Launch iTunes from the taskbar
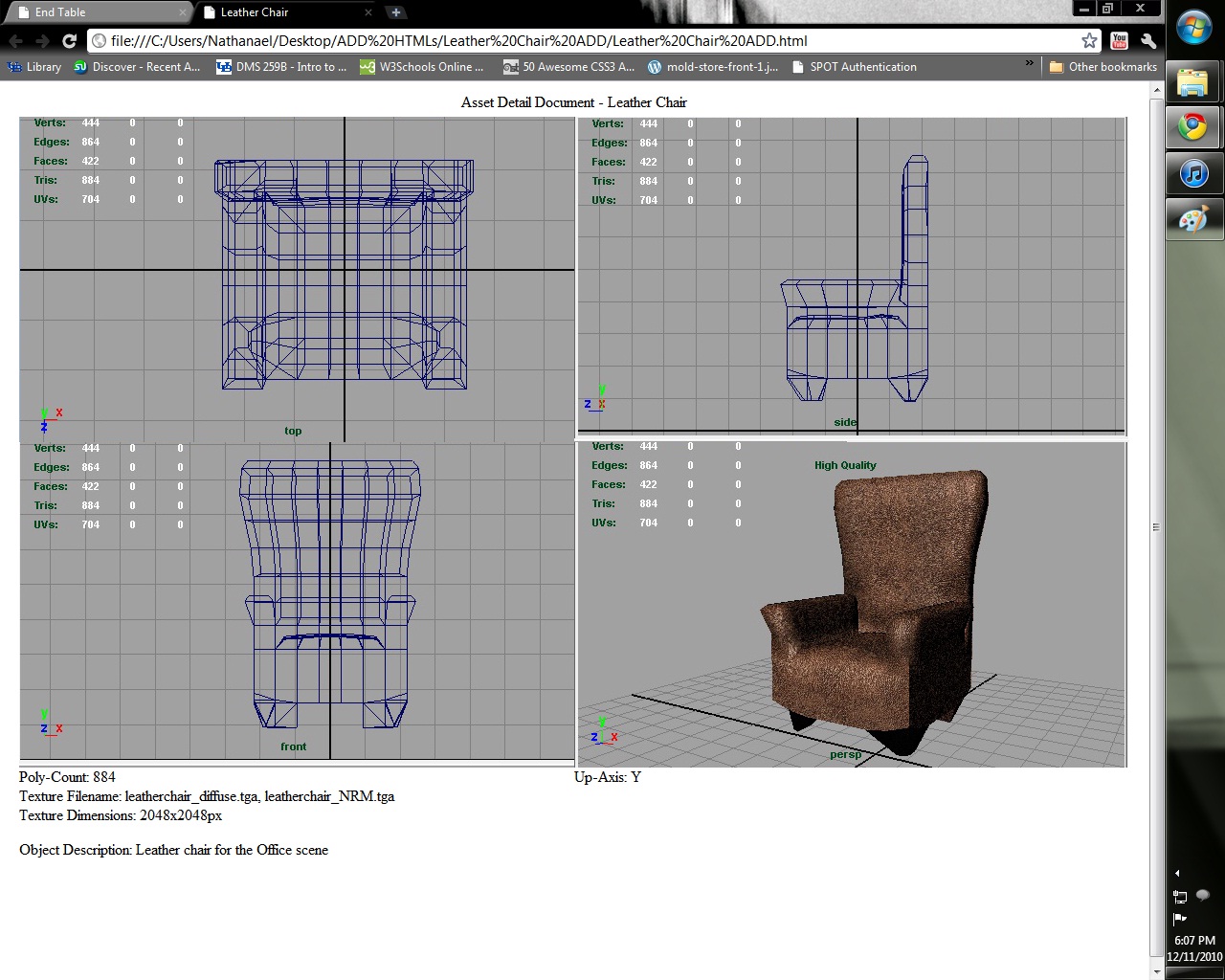This screenshot has width=1225, height=980. pos(1193,173)
